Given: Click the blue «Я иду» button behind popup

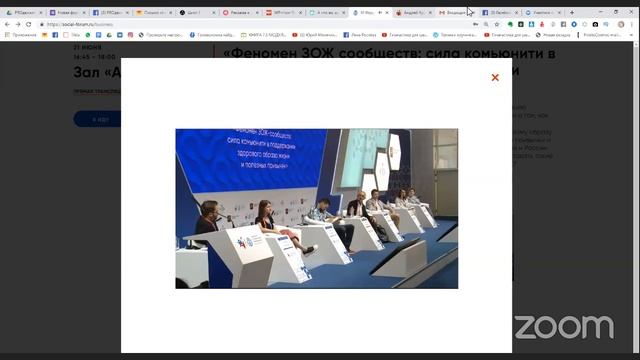Looking at the screenshot, I should (98, 119).
